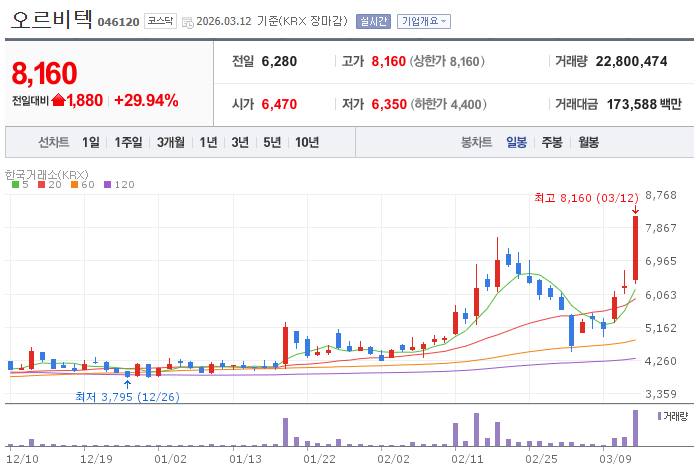Select the 5년 line chart tab
This screenshot has width=694, height=475.
tap(272, 142)
